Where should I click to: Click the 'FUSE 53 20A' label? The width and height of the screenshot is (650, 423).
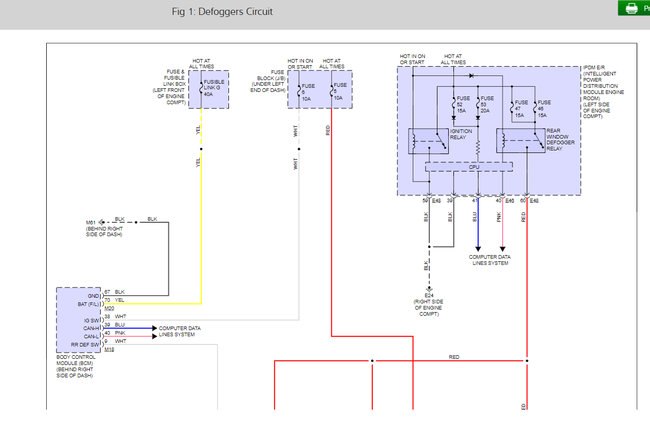[487, 105]
